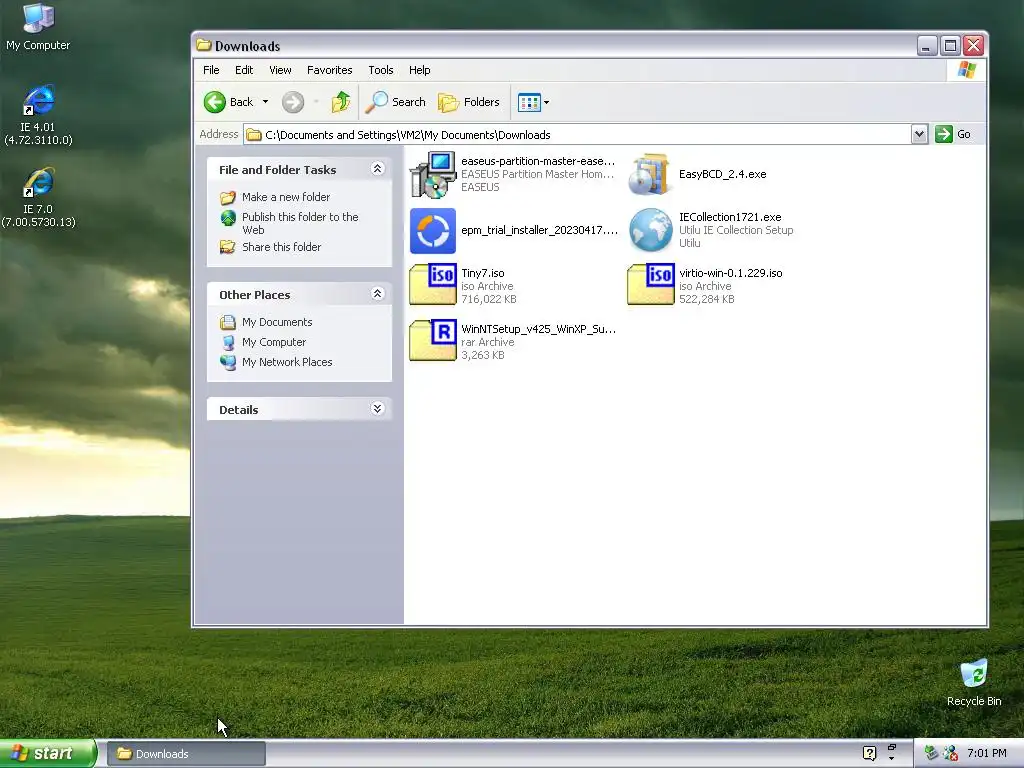Select the IECollection1721.exe globe icon
Image resolution: width=1024 pixels, height=768 pixels.
coord(650,230)
